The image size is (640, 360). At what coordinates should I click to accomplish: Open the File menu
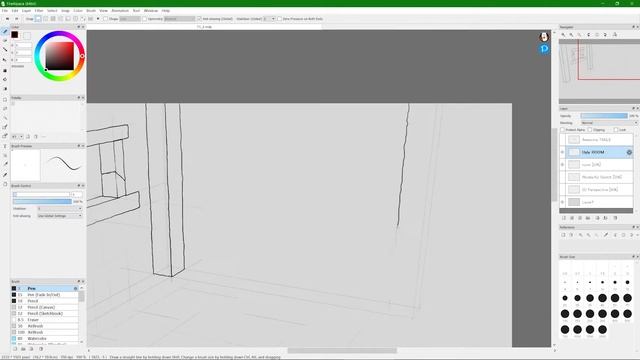click(x=4, y=11)
